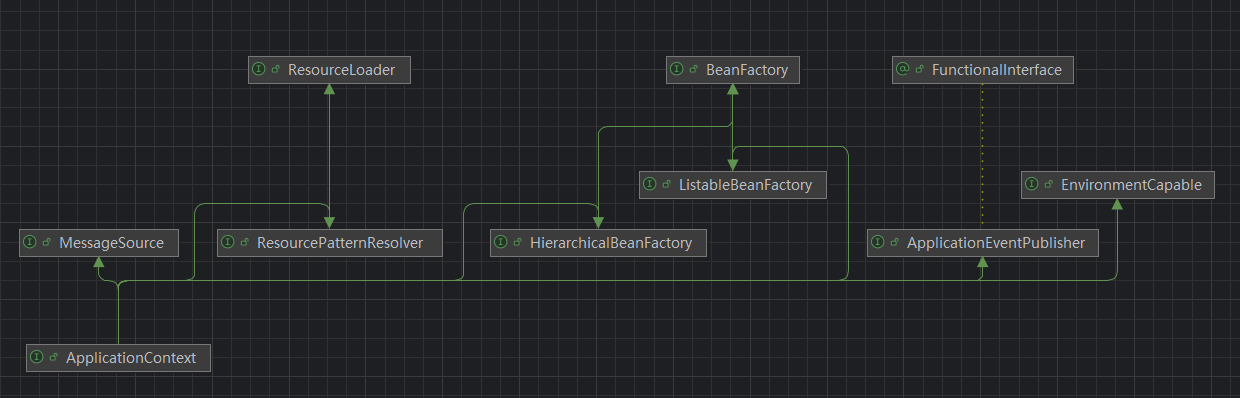Select the ResourcePatternResolver node
This screenshot has height=398, width=1240.
(x=329, y=243)
